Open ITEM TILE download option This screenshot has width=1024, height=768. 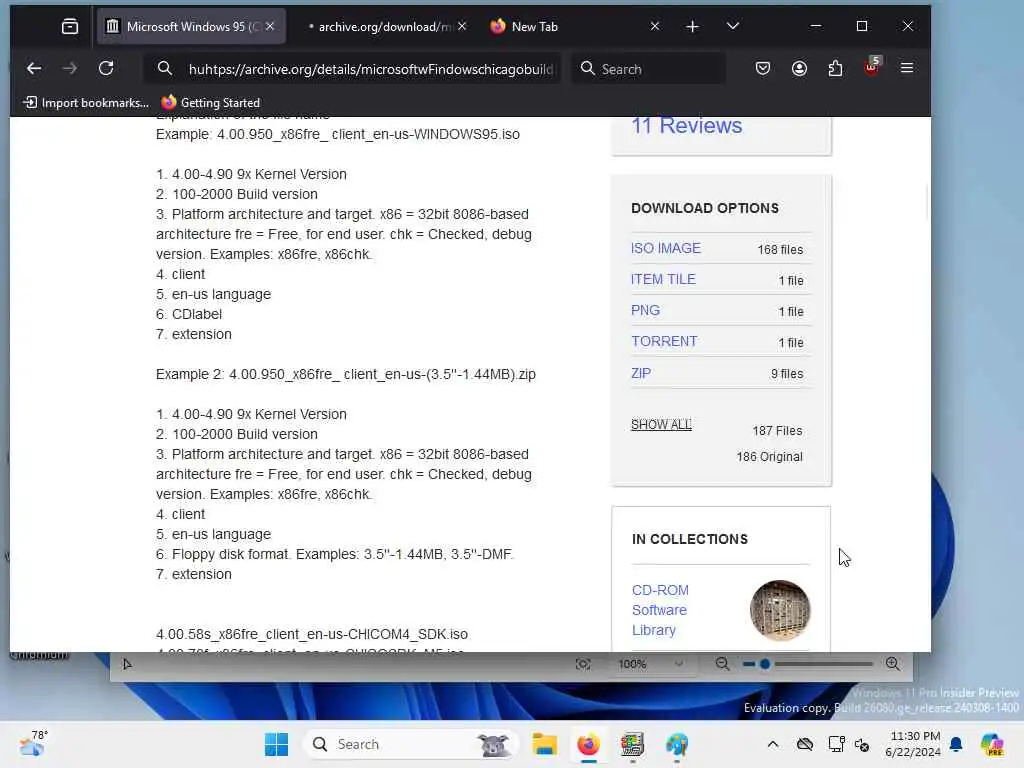click(663, 280)
